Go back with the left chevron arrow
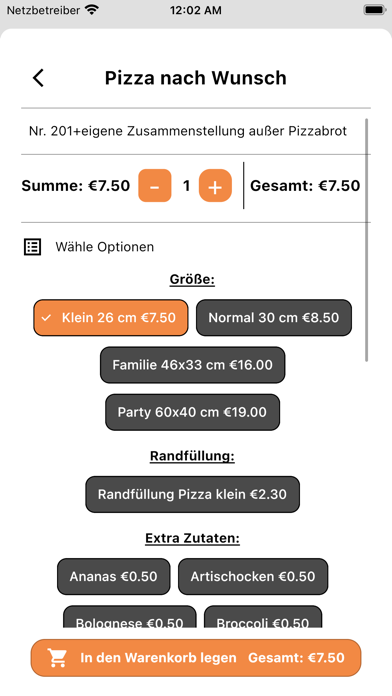The image size is (392, 696). click(38, 78)
